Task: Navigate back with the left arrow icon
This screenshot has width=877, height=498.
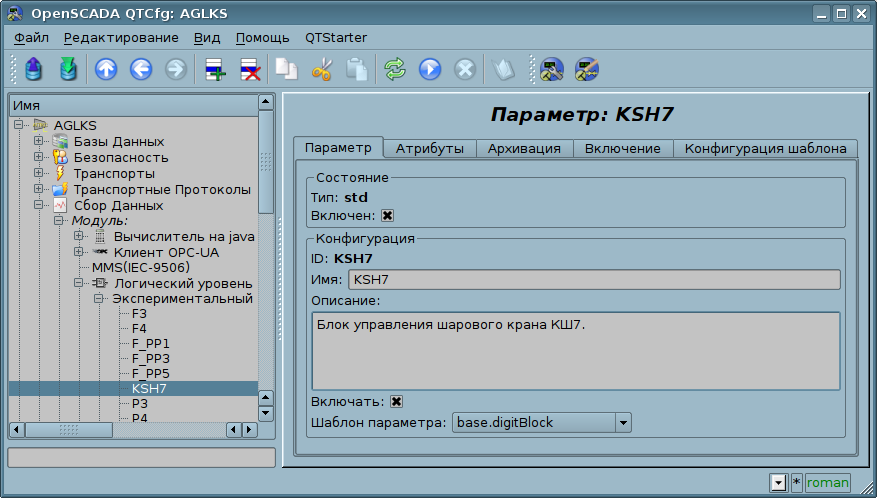Action: coord(141,70)
